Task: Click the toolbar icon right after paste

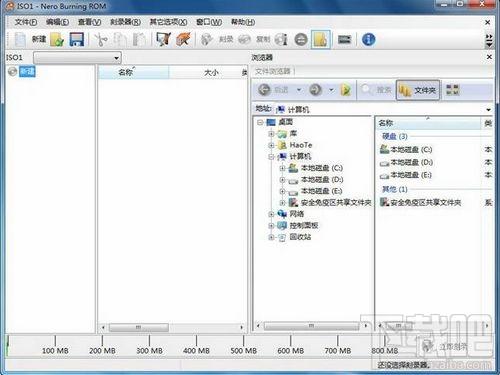Action: tap(163, 39)
